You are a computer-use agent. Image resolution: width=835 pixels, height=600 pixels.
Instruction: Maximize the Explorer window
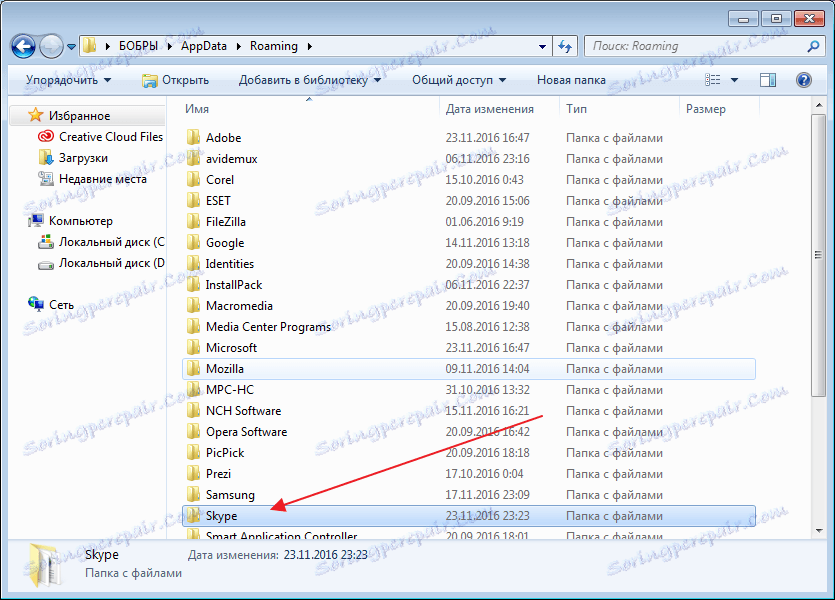776,19
